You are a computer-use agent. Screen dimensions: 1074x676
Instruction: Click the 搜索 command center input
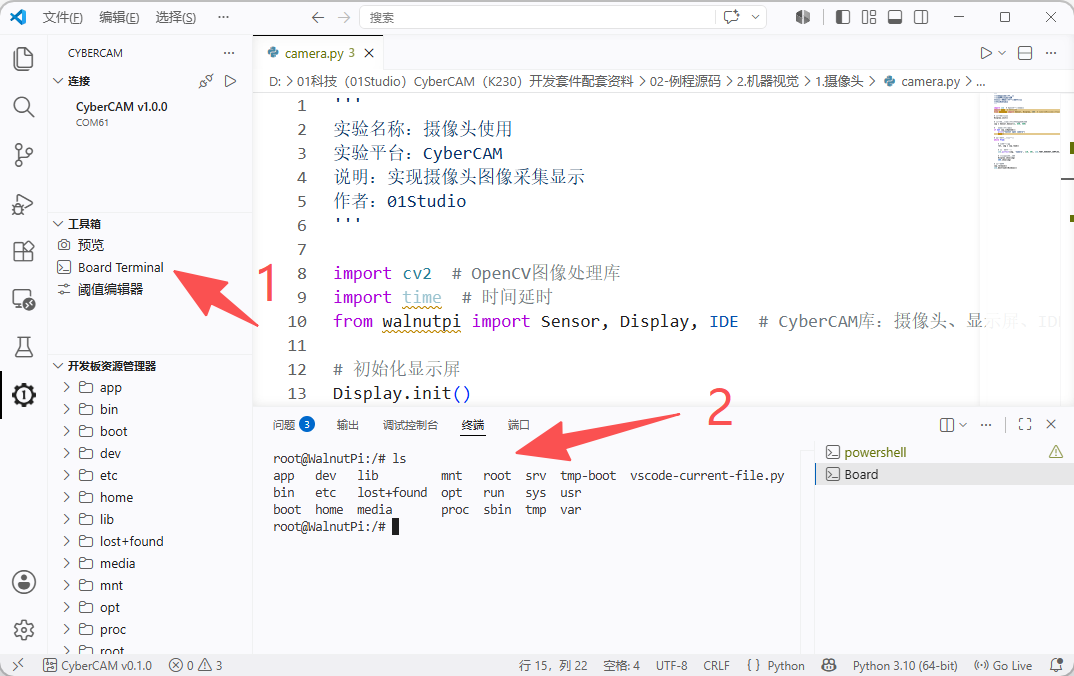pos(537,17)
